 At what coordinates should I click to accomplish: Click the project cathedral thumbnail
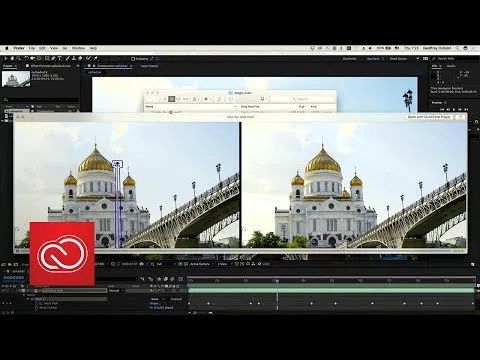[x=16, y=79]
